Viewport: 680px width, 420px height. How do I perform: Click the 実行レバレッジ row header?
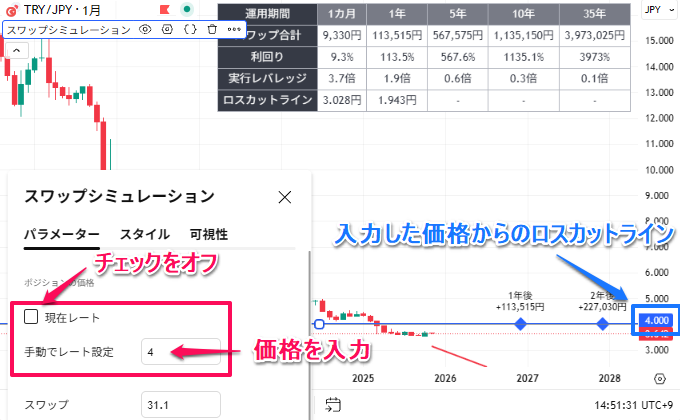(268, 79)
